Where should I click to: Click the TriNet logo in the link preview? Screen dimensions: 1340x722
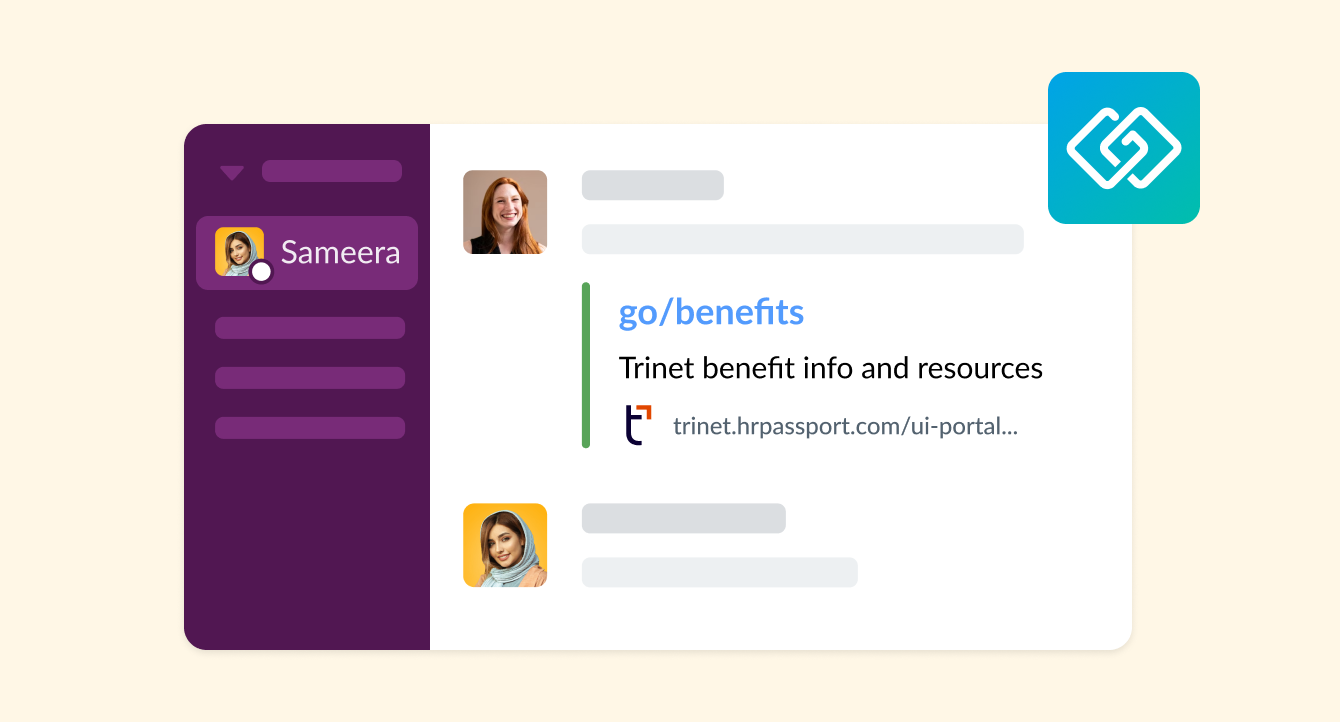[637, 423]
